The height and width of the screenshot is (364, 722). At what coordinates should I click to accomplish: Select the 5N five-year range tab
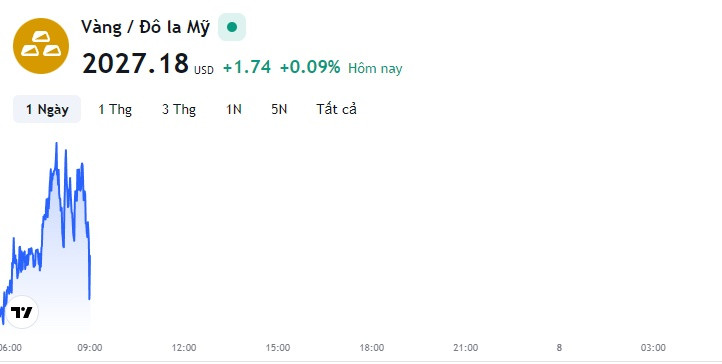point(279,110)
